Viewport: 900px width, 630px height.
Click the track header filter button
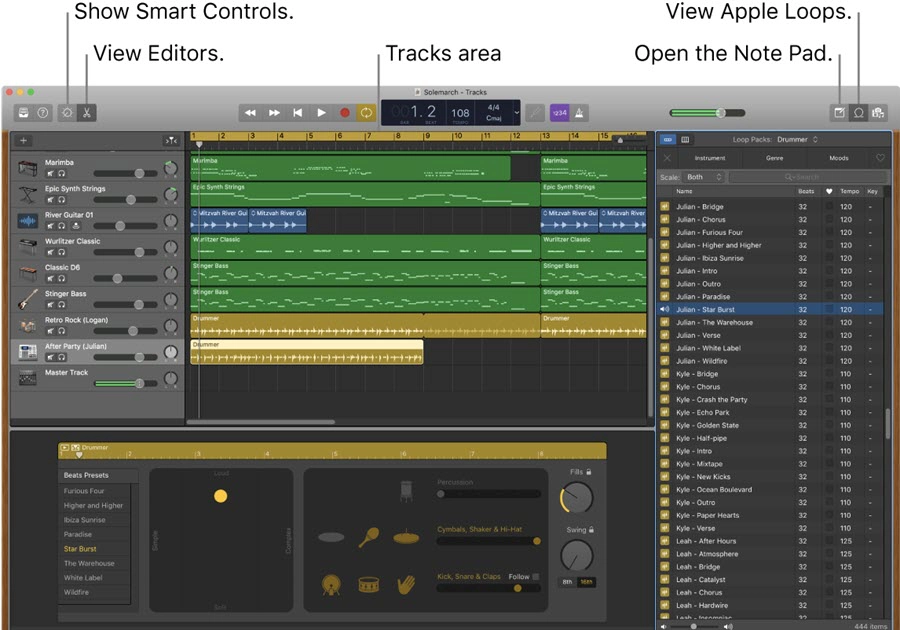pyautogui.click(x=171, y=141)
